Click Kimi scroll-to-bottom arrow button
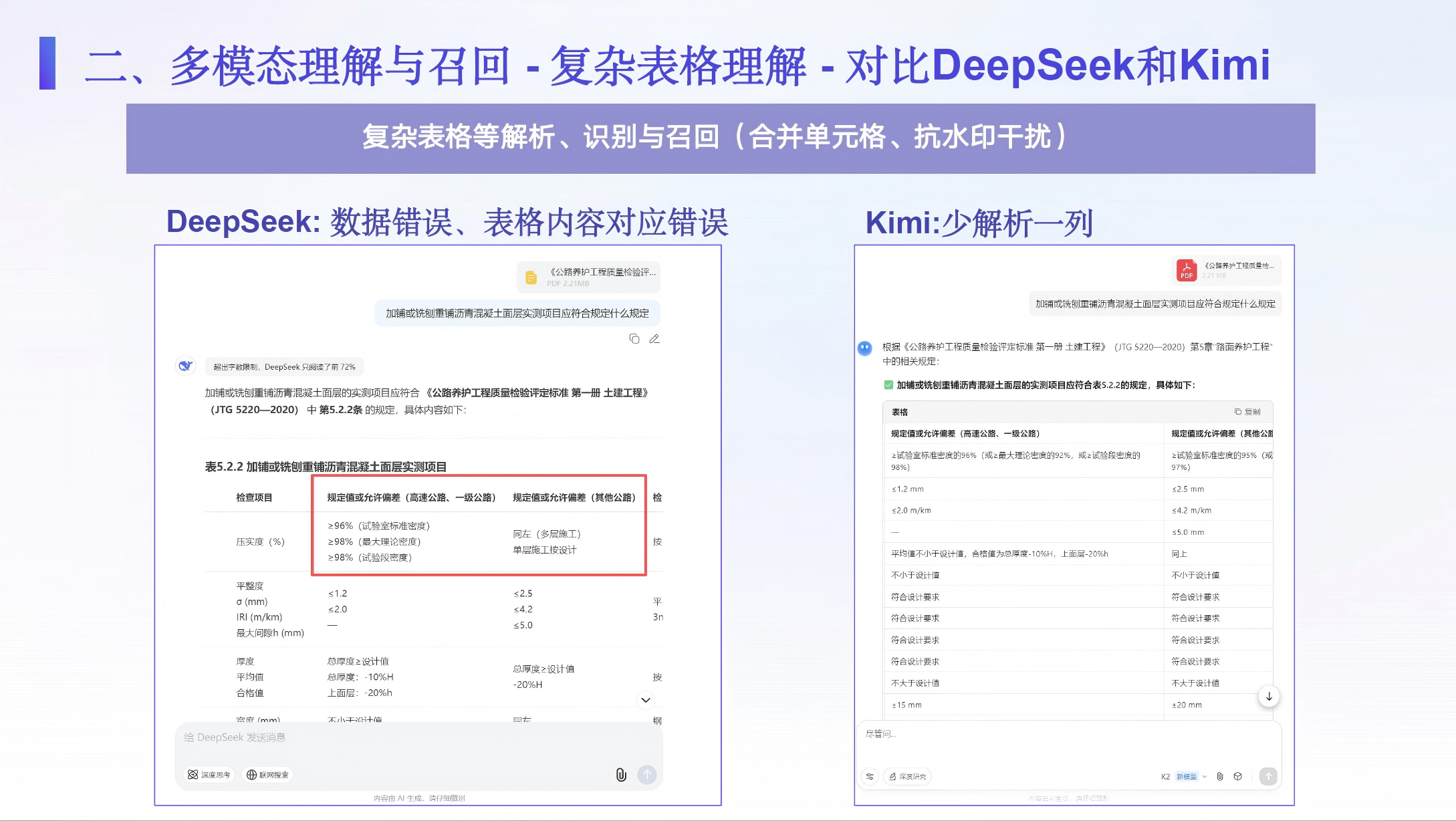Image resolution: width=1456 pixels, height=821 pixels. point(1269,697)
